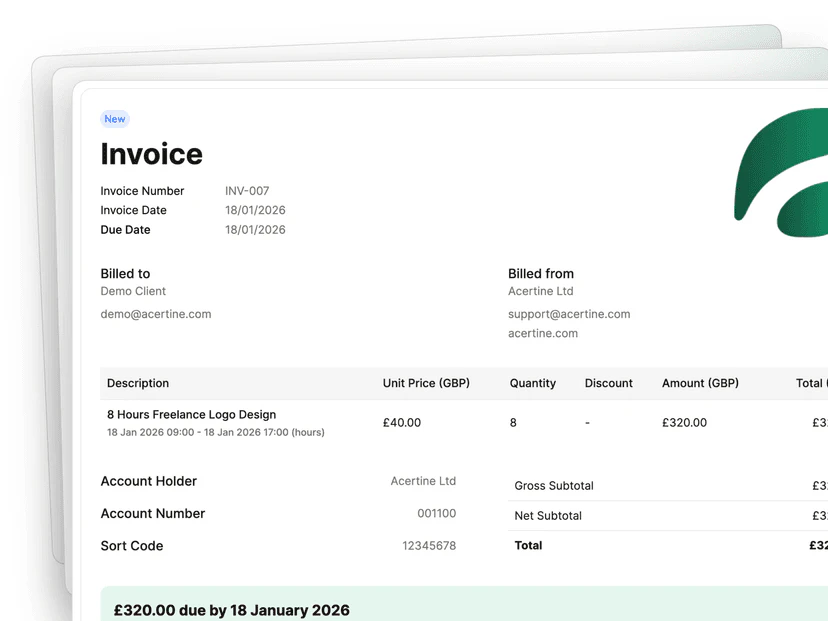Open the support@acertine.com email link
The image size is (828, 621).
(569, 314)
